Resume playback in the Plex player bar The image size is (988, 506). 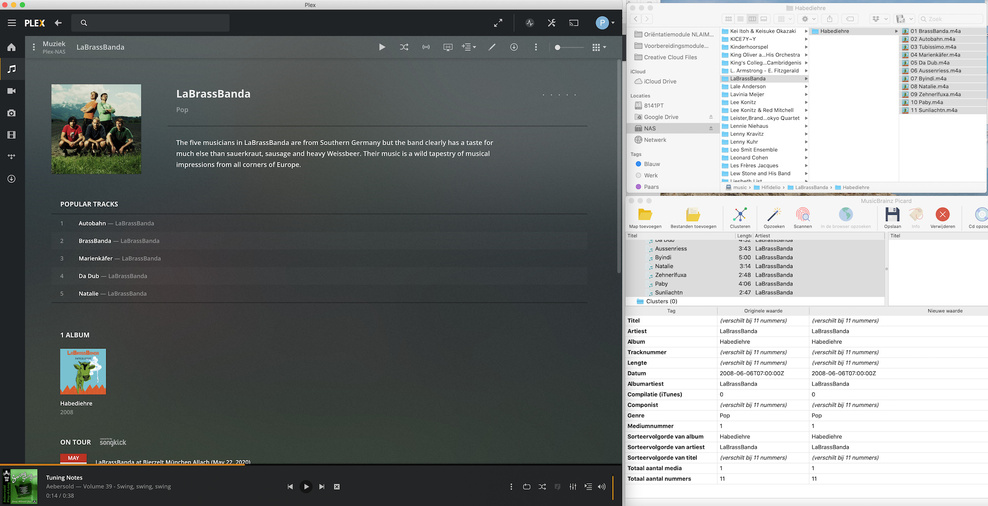tap(306, 486)
